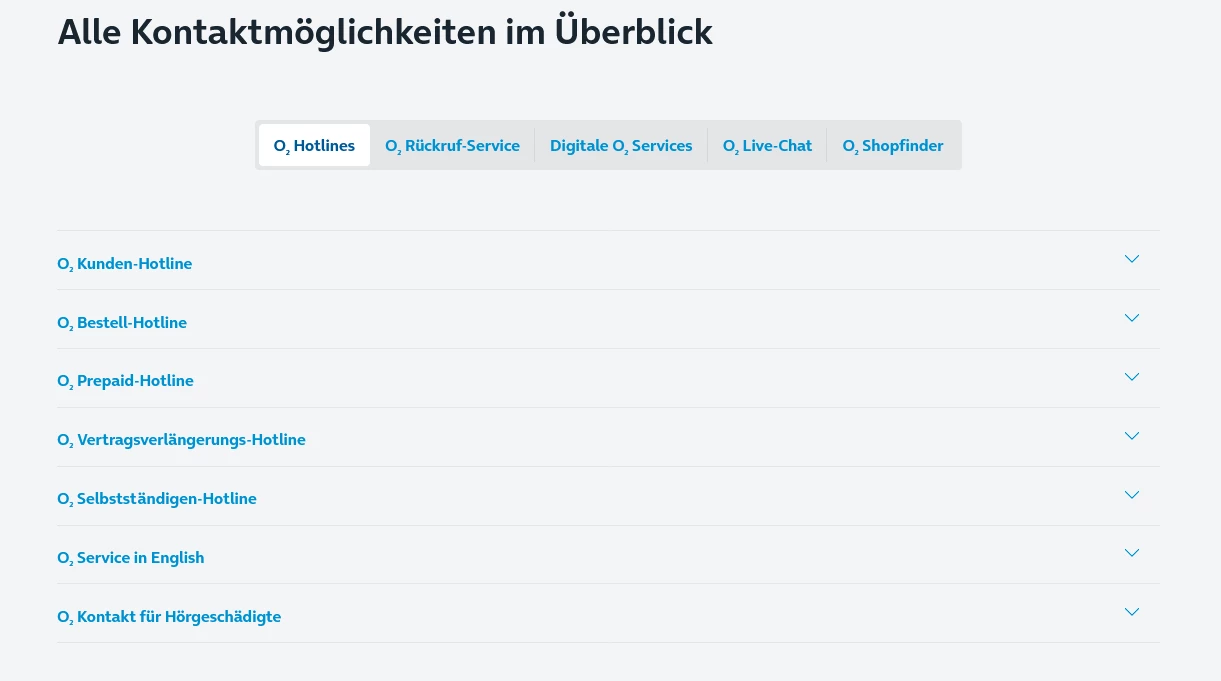Click the O2 Selbstständigen-Hotline label text
This screenshot has width=1221, height=681.
tap(157, 499)
